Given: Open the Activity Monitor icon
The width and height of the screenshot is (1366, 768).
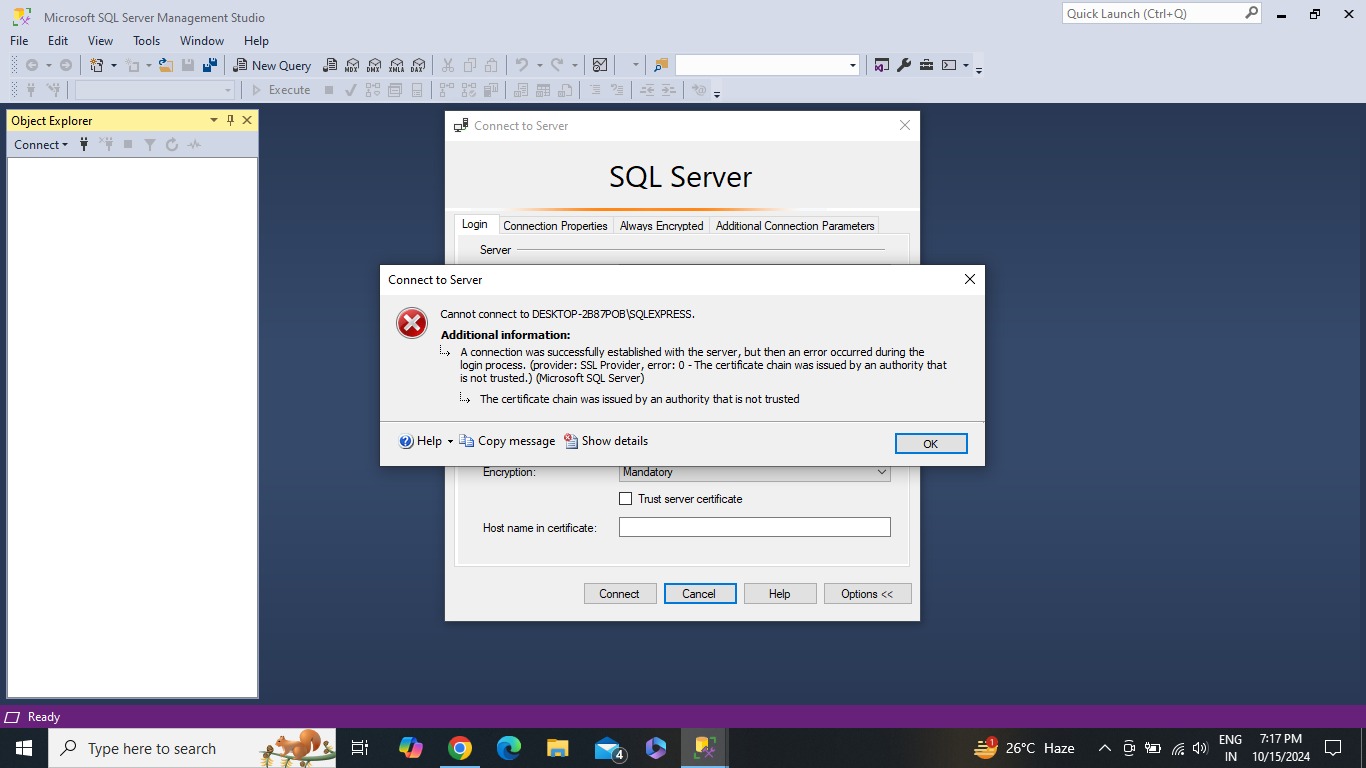Looking at the screenshot, I should click(x=600, y=65).
